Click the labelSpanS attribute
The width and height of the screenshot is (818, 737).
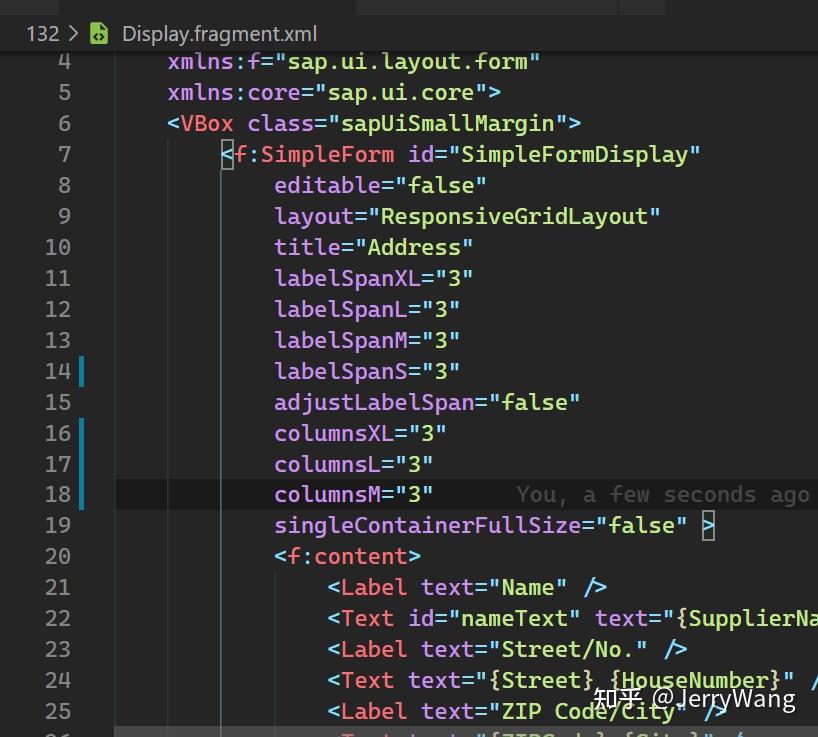(341, 371)
